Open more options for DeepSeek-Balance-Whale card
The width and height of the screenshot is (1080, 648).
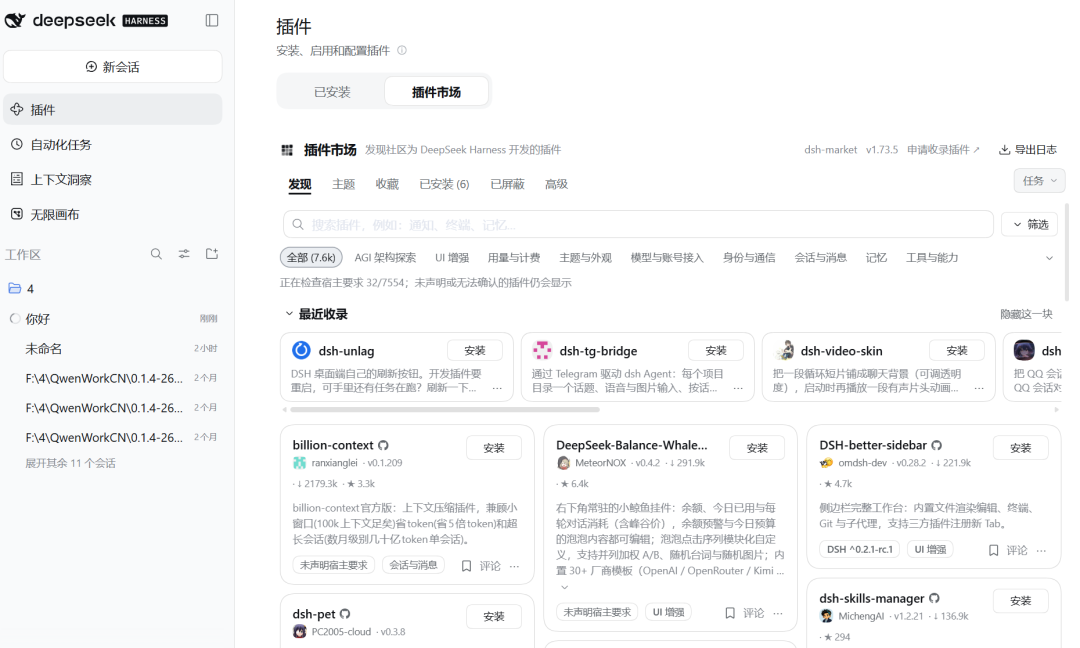coord(778,613)
